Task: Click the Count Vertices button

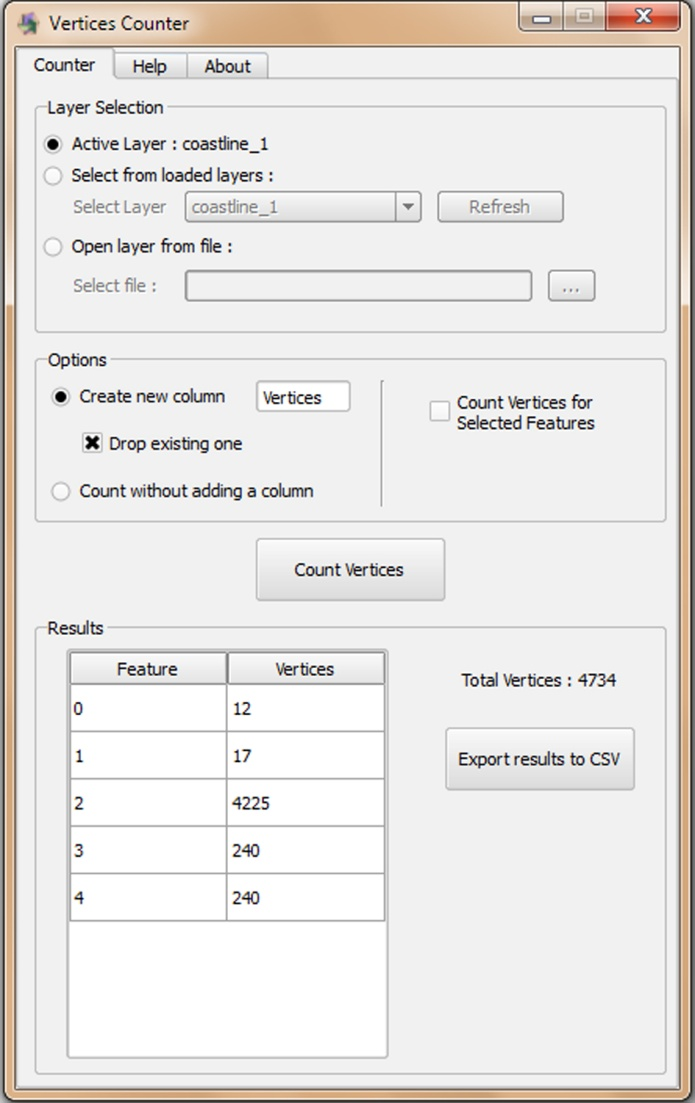Action: (x=350, y=570)
